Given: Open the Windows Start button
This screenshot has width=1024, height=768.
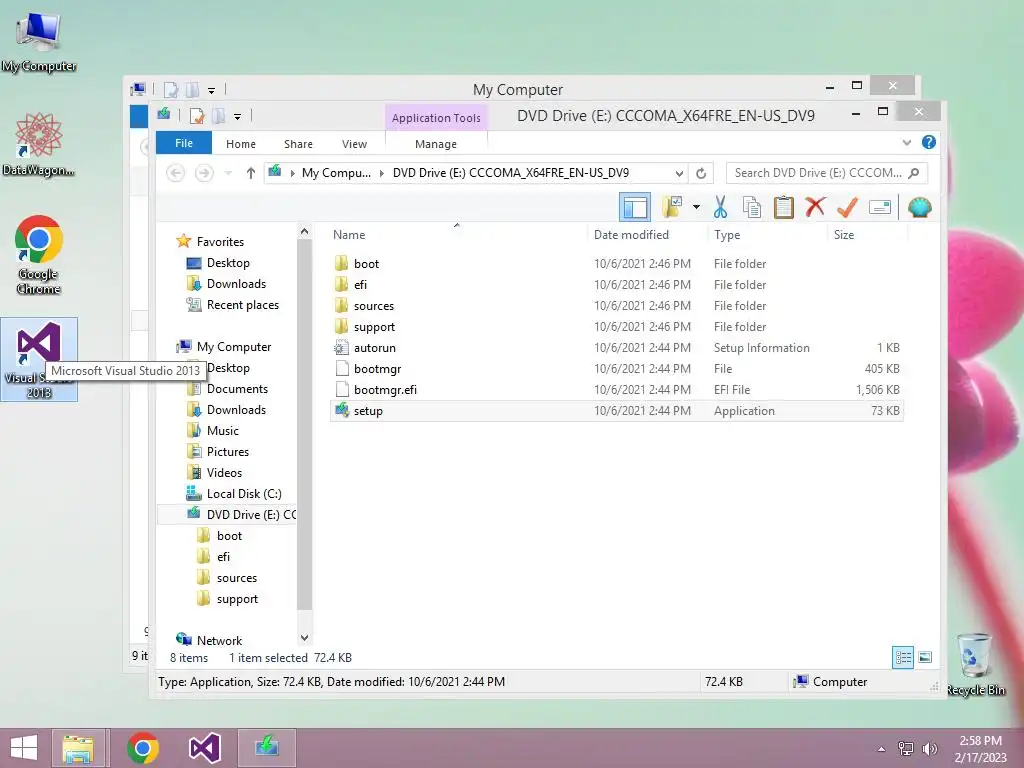Looking at the screenshot, I should (x=24, y=748).
